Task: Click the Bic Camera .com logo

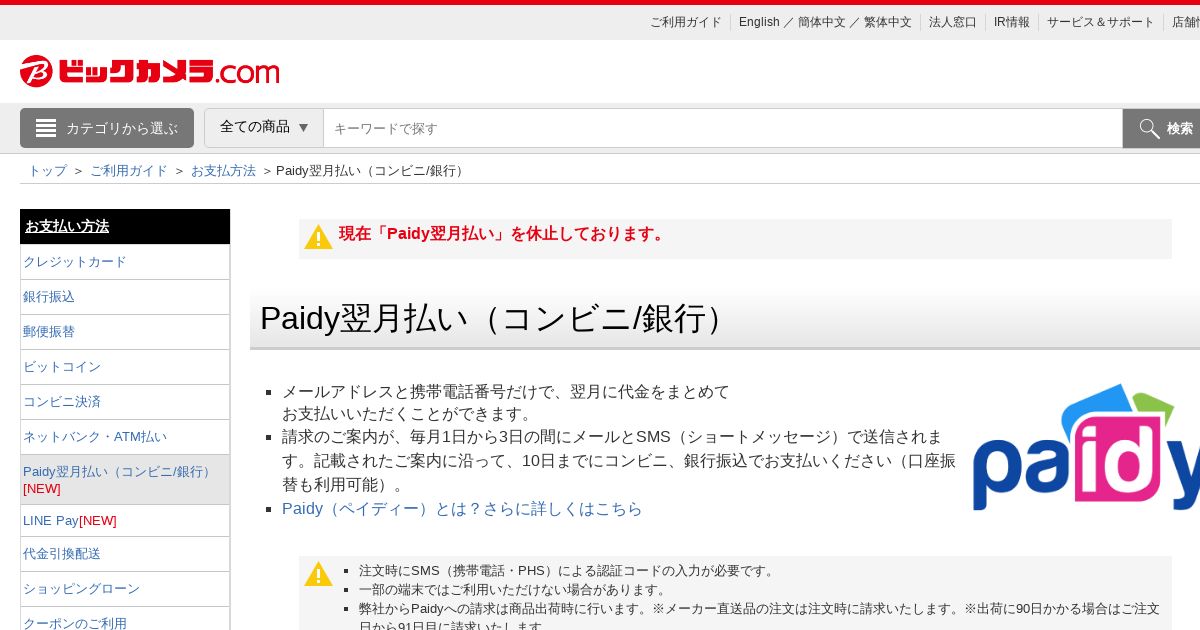Action: (x=150, y=71)
